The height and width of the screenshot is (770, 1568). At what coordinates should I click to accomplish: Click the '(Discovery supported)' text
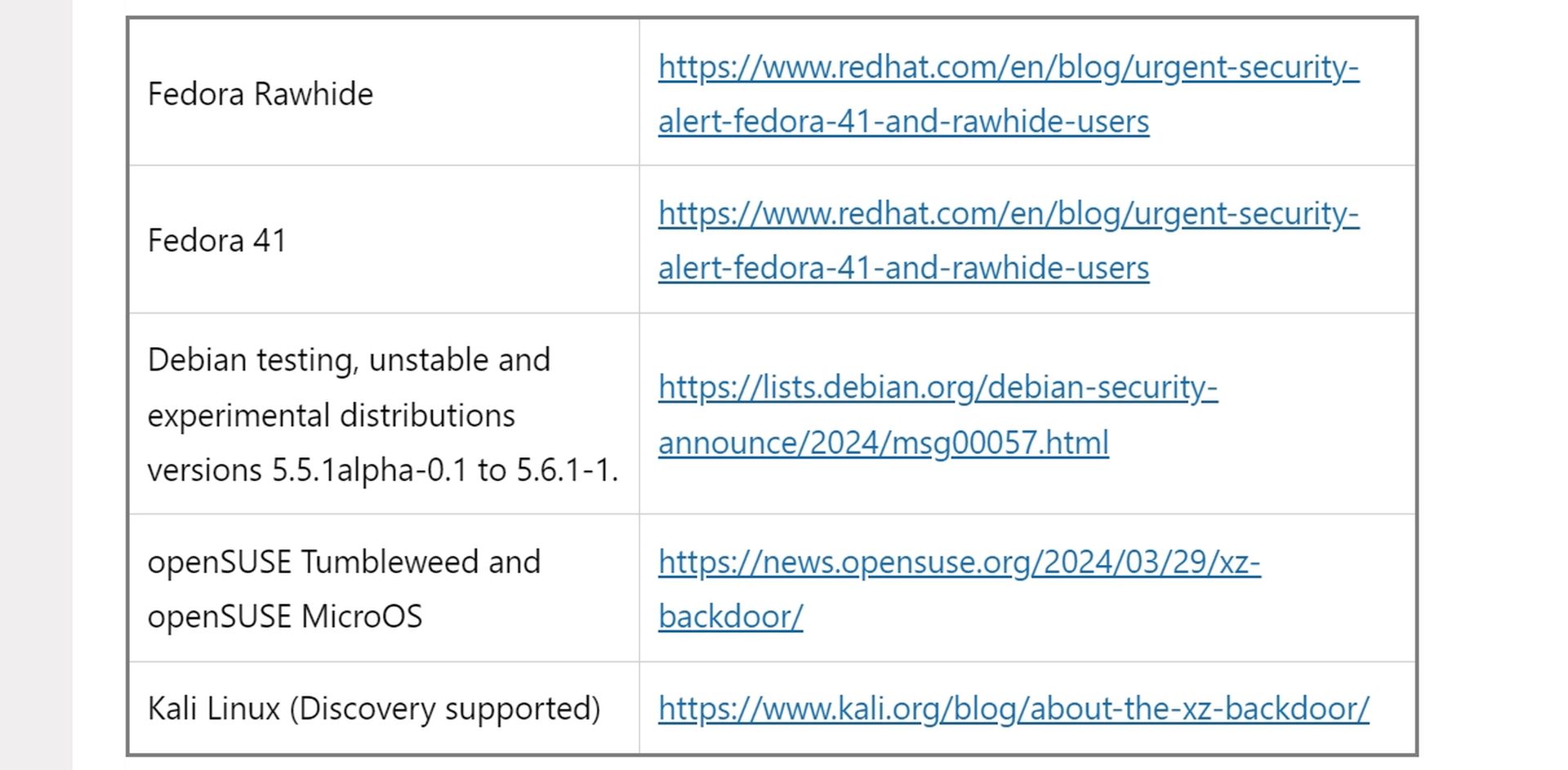tap(445, 708)
